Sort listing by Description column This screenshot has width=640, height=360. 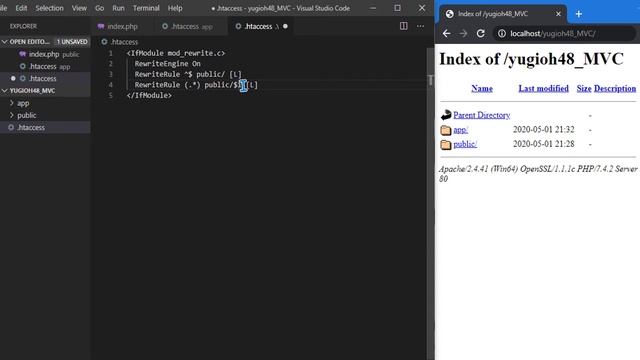(615, 89)
